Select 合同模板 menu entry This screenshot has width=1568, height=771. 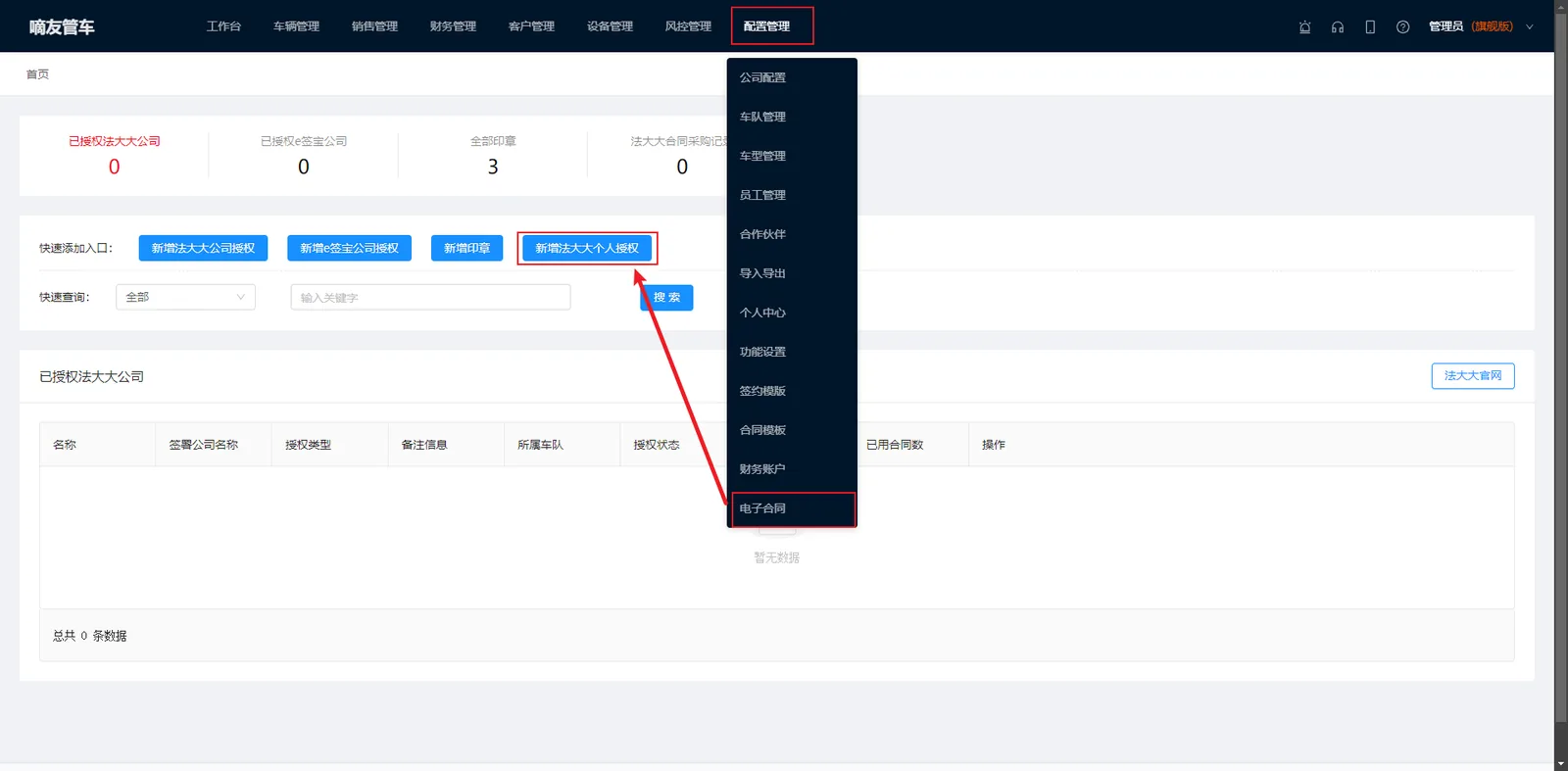(x=792, y=430)
